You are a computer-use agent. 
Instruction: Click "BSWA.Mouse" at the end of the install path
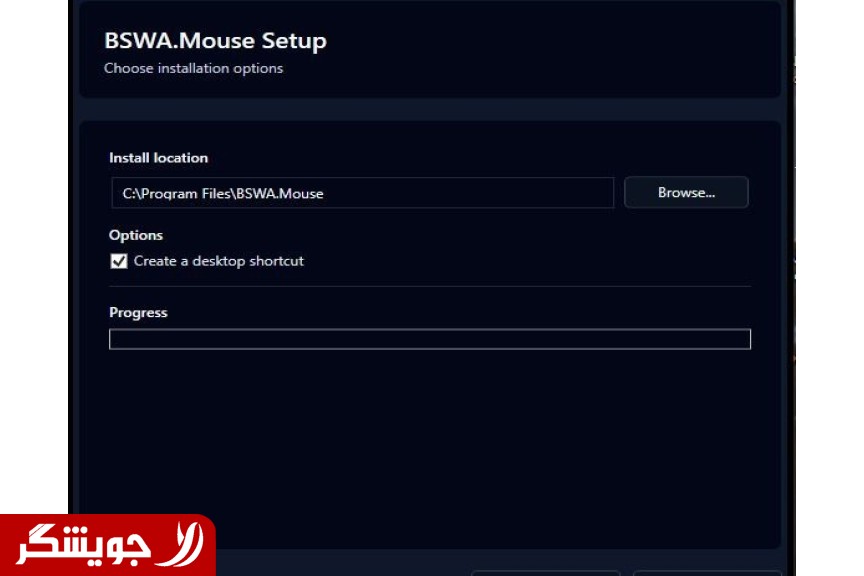click(280, 194)
